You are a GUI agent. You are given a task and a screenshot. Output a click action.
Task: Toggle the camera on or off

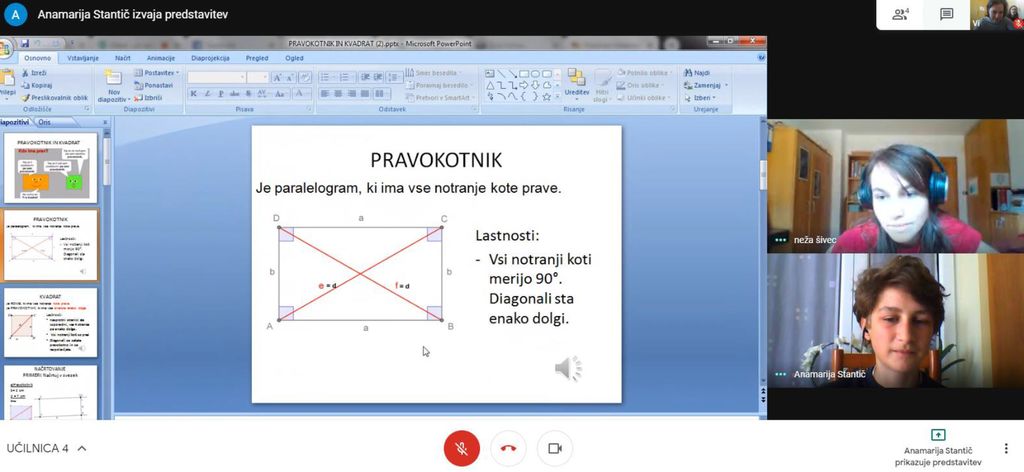pyautogui.click(x=555, y=448)
